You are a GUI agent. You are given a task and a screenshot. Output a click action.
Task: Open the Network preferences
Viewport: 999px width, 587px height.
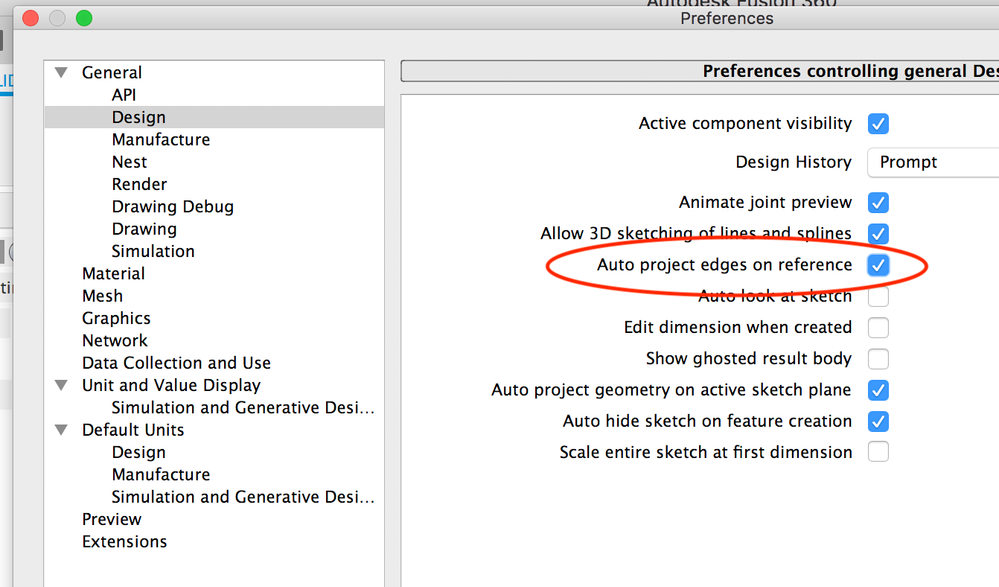(x=115, y=340)
